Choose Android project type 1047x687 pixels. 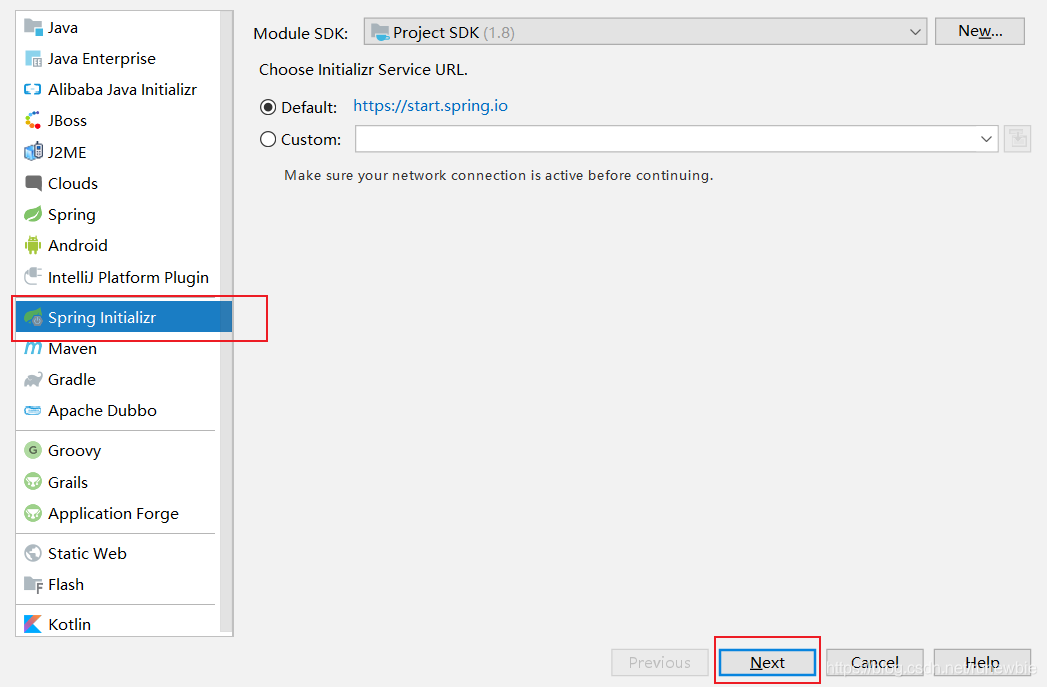tap(118, 246)
